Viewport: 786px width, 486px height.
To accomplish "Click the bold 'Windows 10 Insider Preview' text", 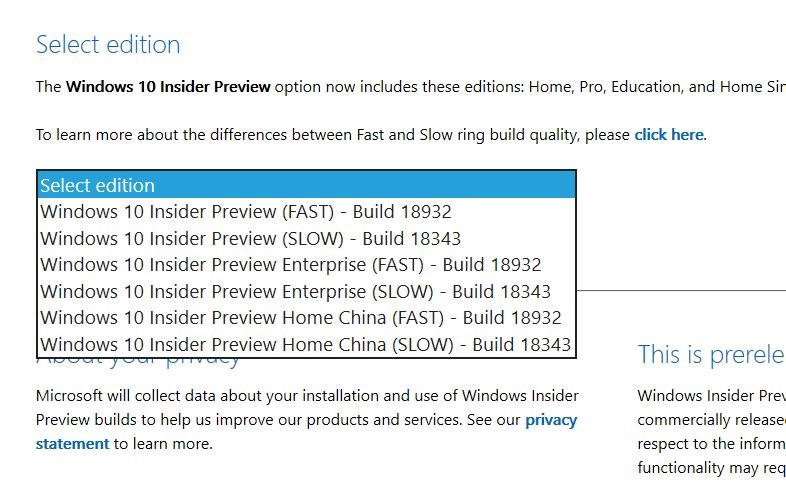I will [168, 86].
